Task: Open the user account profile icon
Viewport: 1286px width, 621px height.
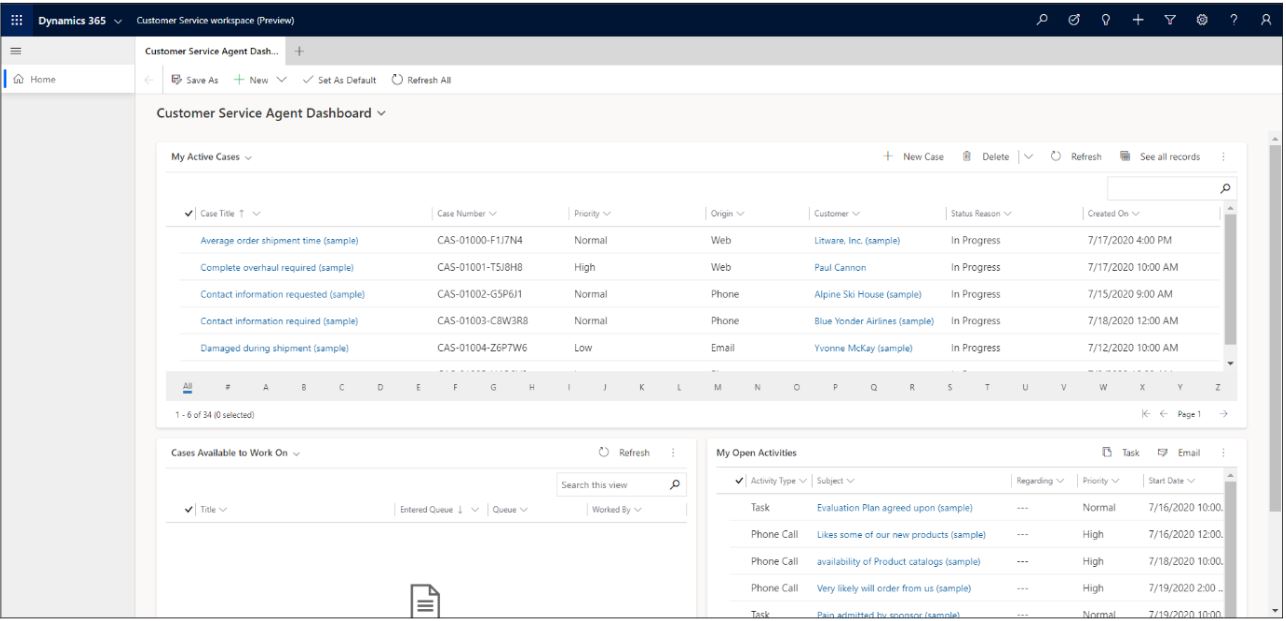Action: (1267, 18)
